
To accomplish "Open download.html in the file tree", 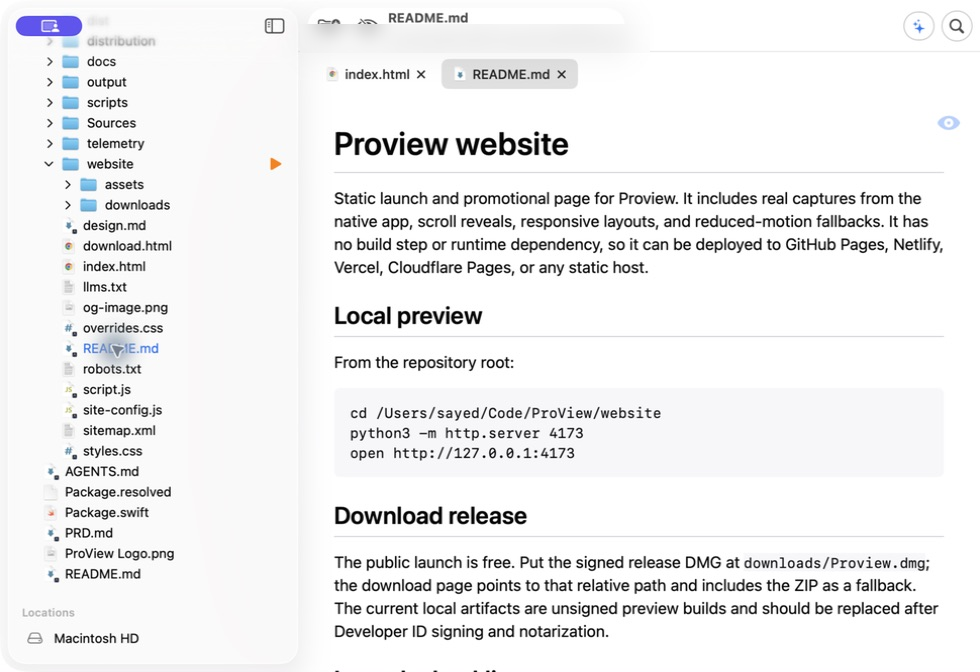I will 128,246.
